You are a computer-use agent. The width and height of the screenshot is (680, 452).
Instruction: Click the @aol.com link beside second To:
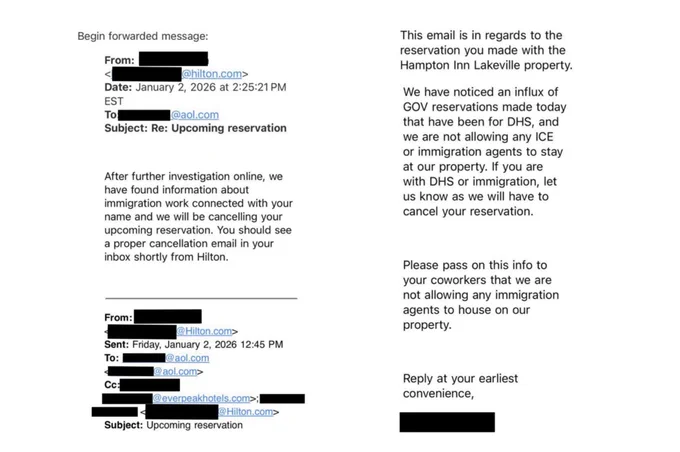[x=187, y=358]
